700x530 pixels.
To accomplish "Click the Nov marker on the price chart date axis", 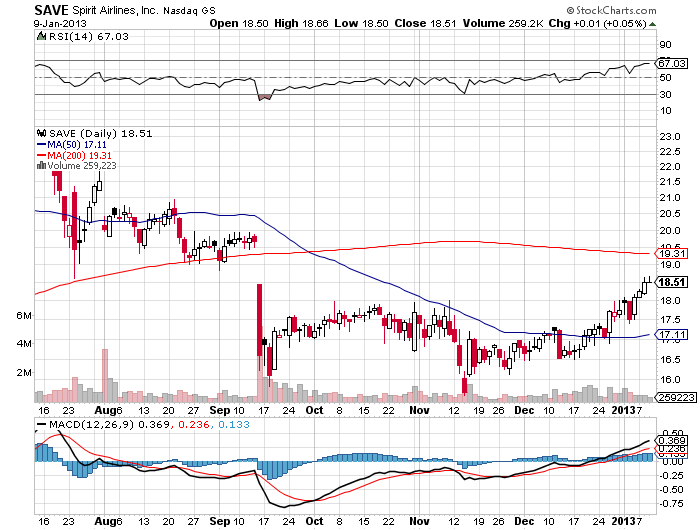I will 420,410.
